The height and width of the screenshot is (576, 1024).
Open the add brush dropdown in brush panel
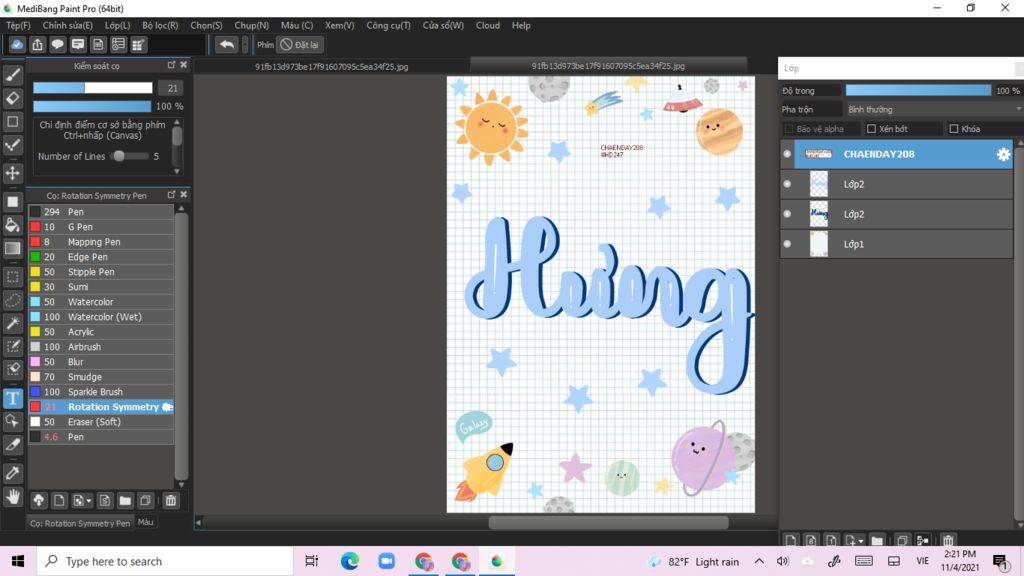pyautogui.click(x=82, y=501)
